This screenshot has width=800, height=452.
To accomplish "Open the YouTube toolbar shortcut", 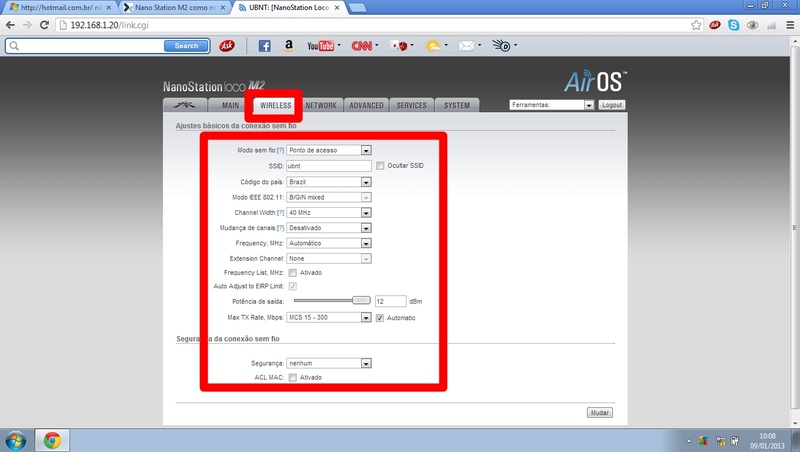I will (320, 46).
